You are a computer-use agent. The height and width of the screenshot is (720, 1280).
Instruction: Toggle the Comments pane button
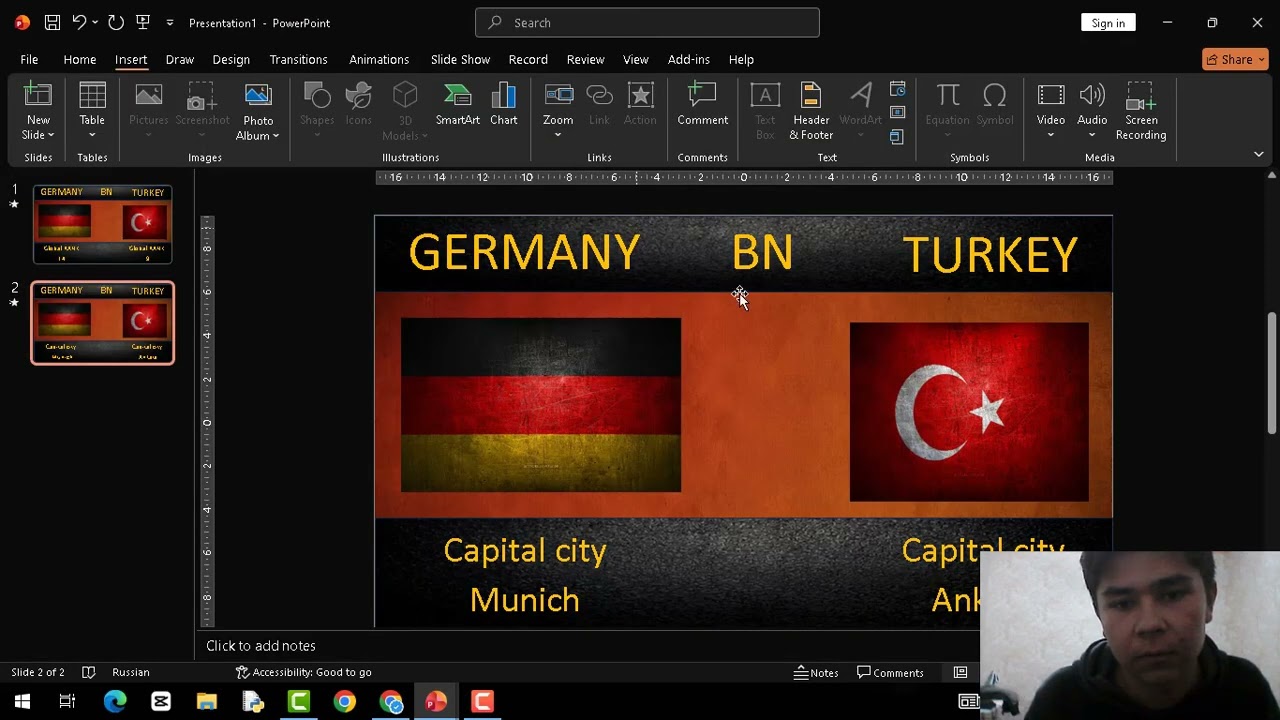890,672
